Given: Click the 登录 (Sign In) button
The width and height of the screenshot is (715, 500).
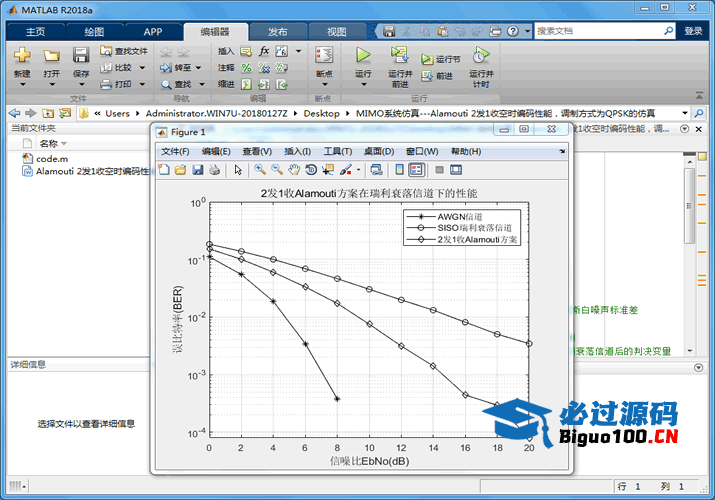Looking at the screenshot, I should (693, 31).
